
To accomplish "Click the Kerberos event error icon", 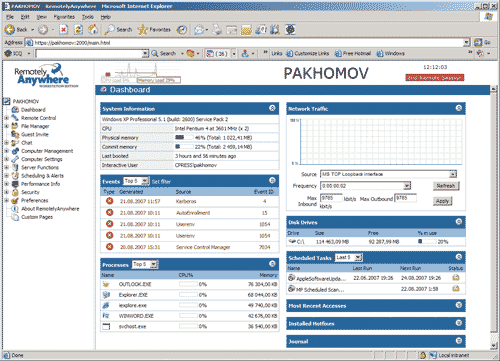I will click(x=109, y=201).
